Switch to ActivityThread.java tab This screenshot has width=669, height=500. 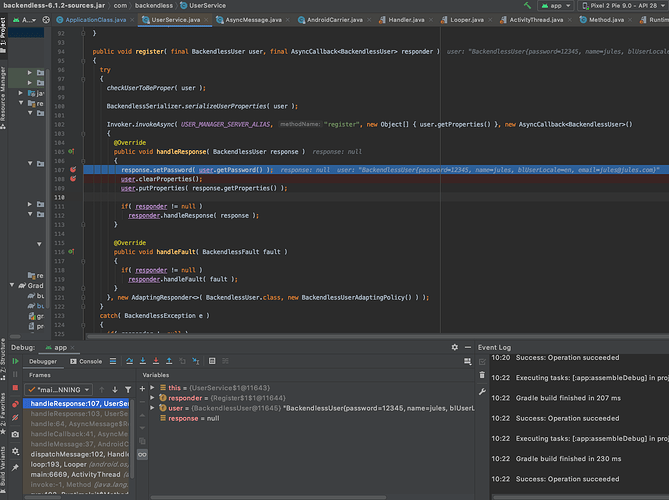point(536,20)
